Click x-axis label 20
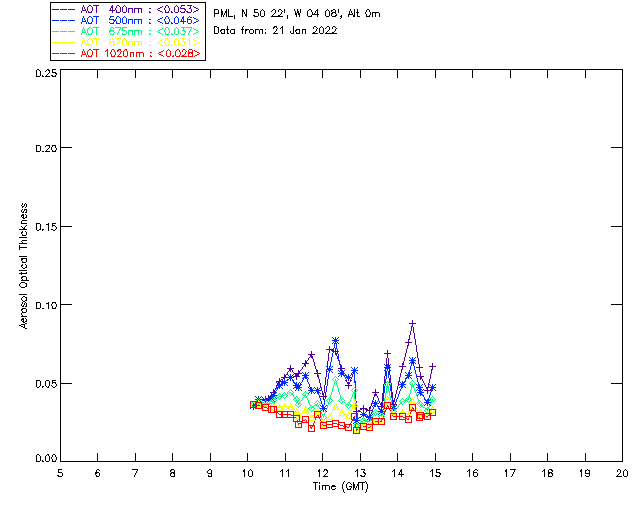 point(622,473)
